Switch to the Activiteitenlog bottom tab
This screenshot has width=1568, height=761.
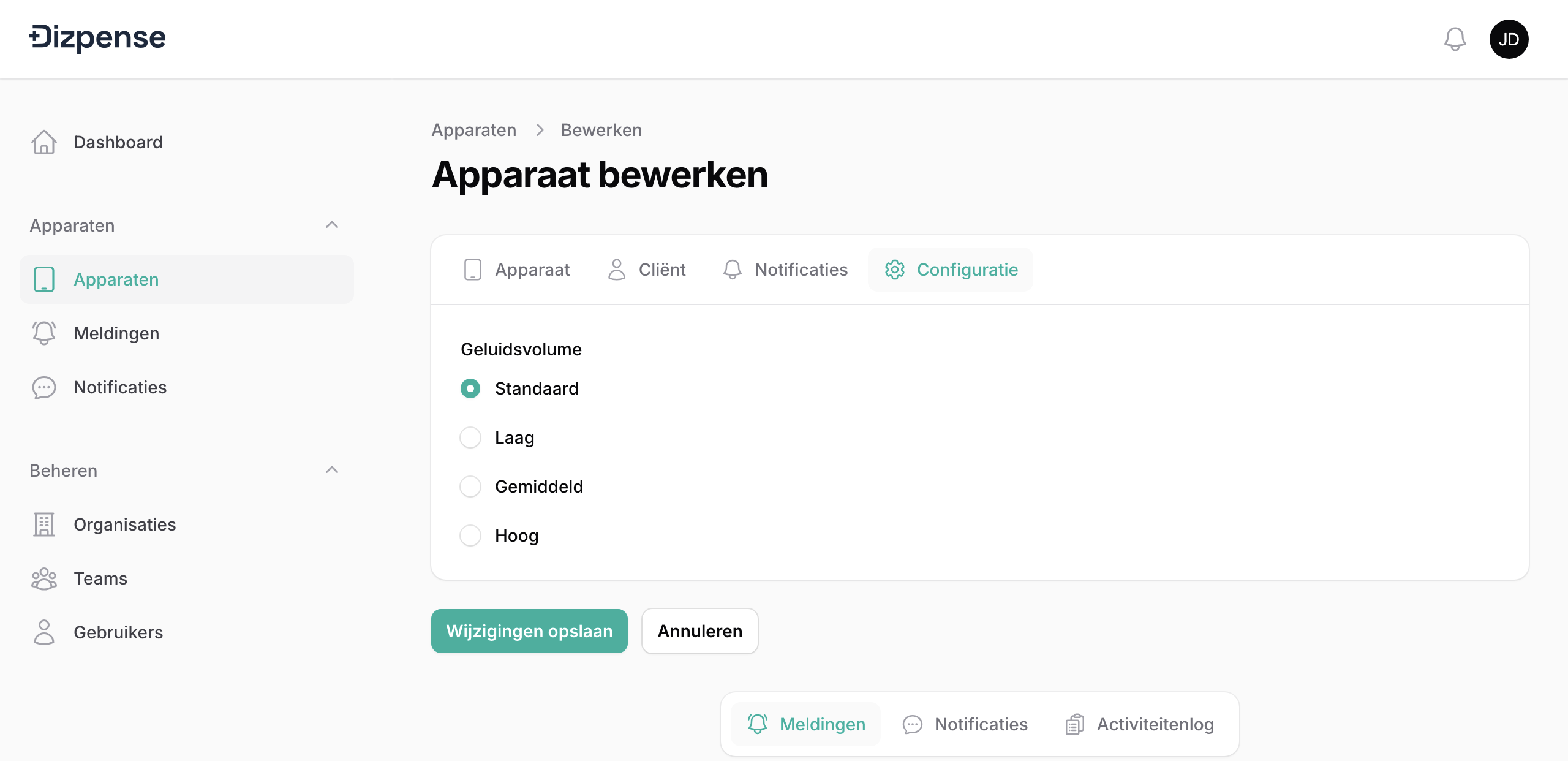1140,724
